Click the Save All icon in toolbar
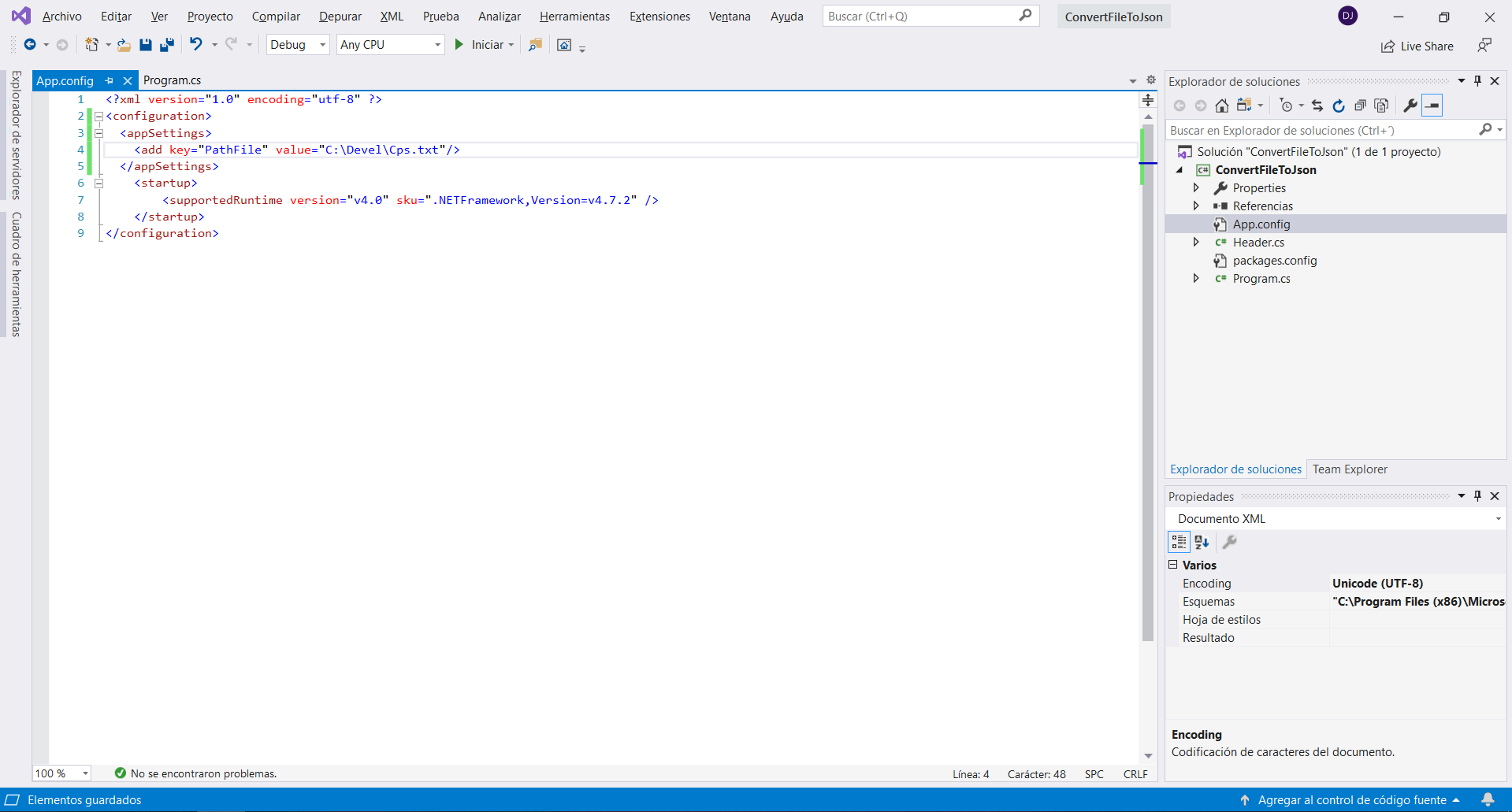This screenshot has width=1512, height=812. pyautogui.click(x=166, y=45)
